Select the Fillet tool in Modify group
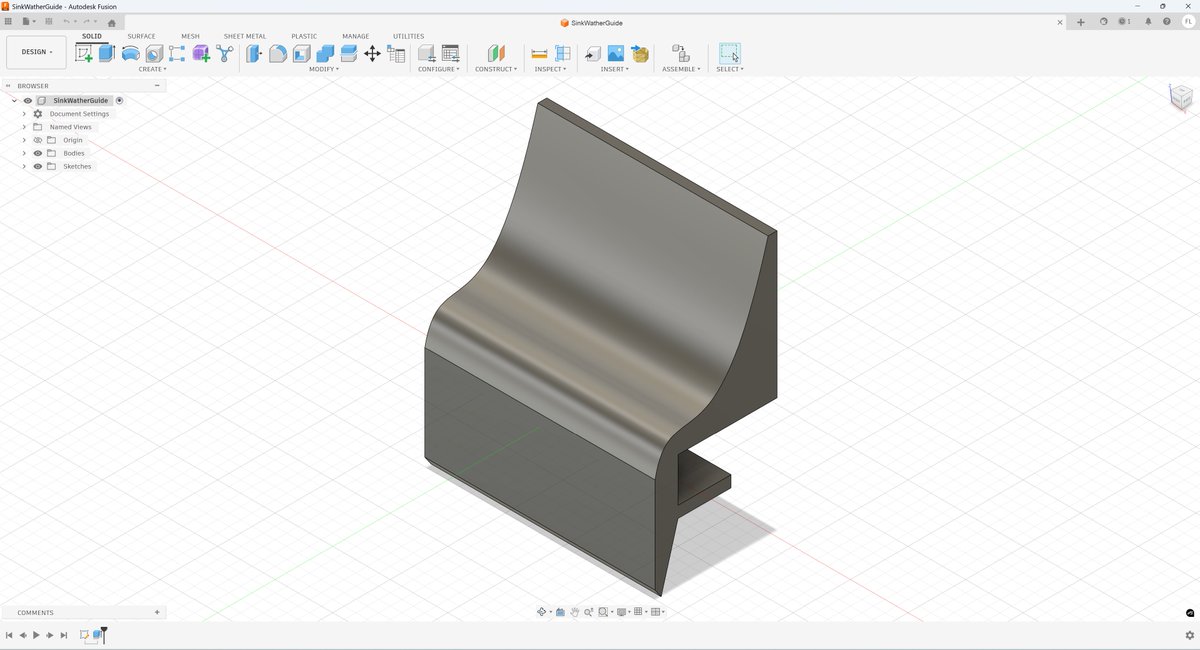Image resolution: width=1200 pixels, height=650 pixels. pyautogui.click(x=278, y=52)
